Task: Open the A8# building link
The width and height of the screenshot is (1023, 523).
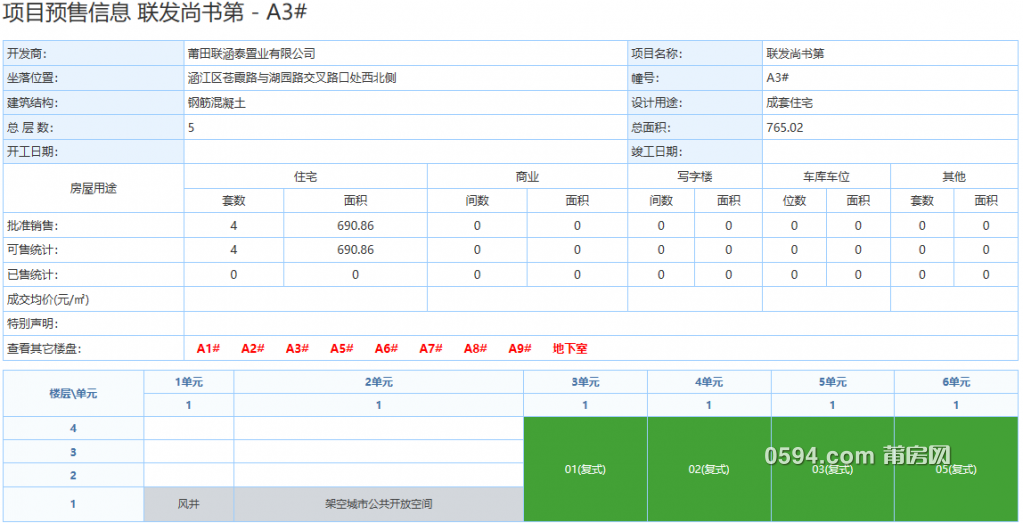Action: click(x=476, y=349)
